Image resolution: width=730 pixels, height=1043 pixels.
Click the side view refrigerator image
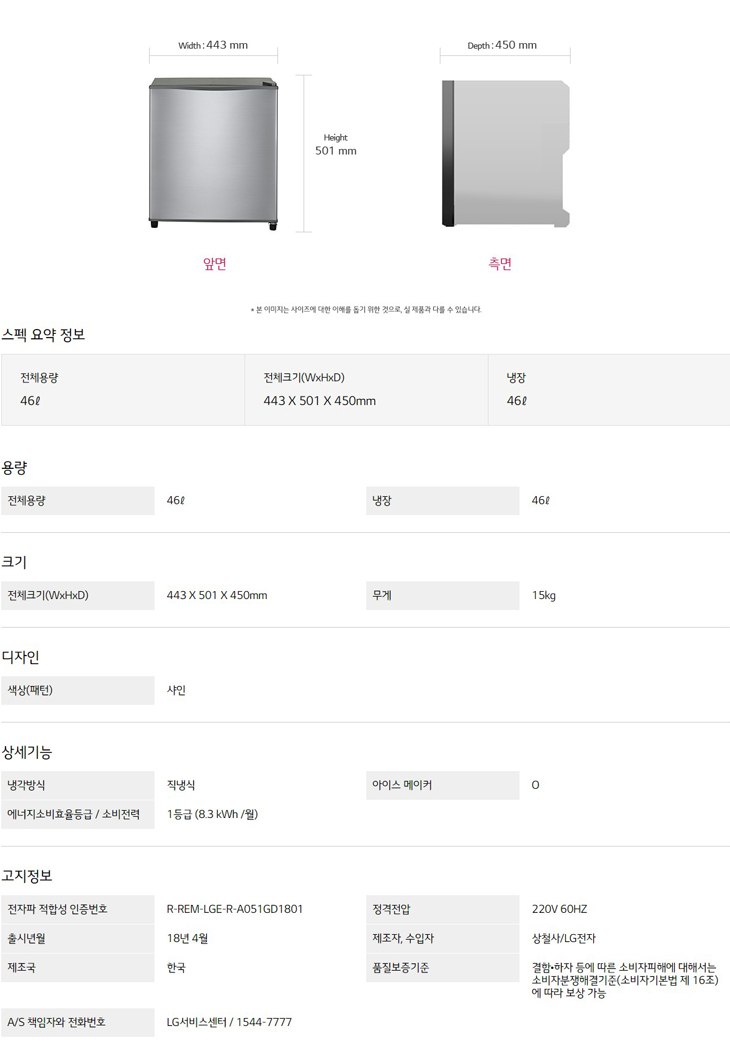(505, 153)
